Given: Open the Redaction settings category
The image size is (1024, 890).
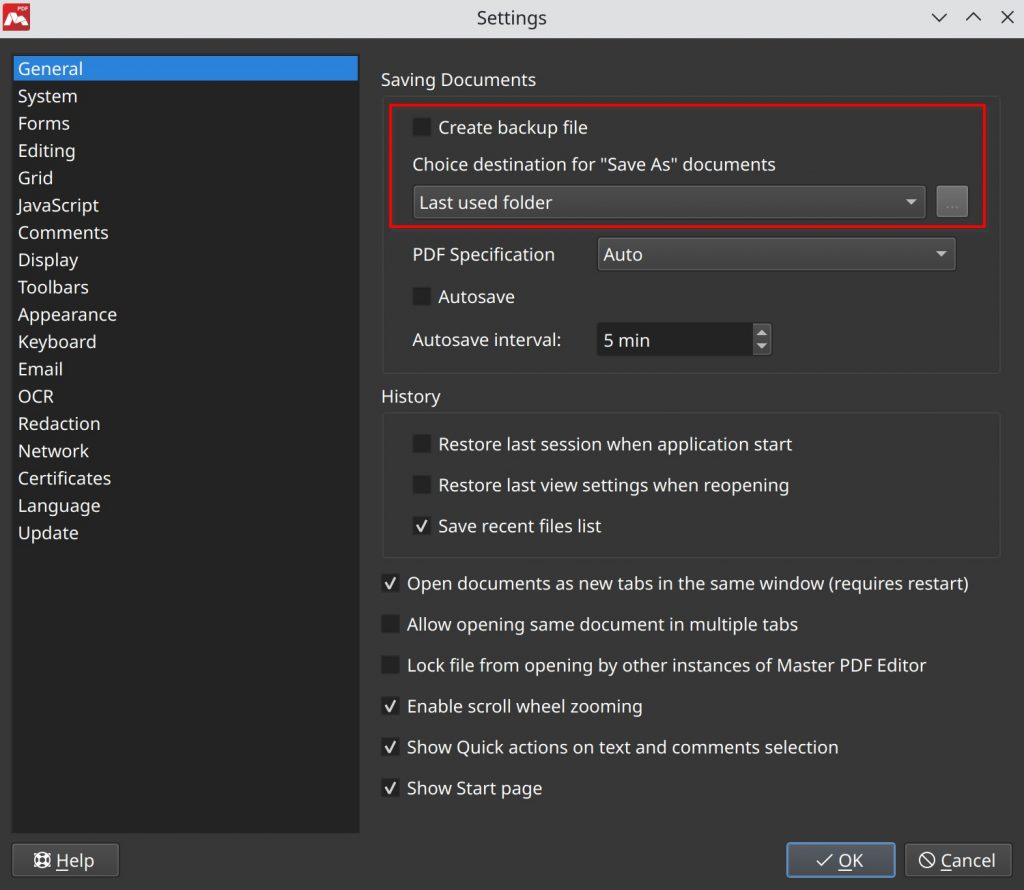Looking at the screenshot, I should (x=185, y=424).
